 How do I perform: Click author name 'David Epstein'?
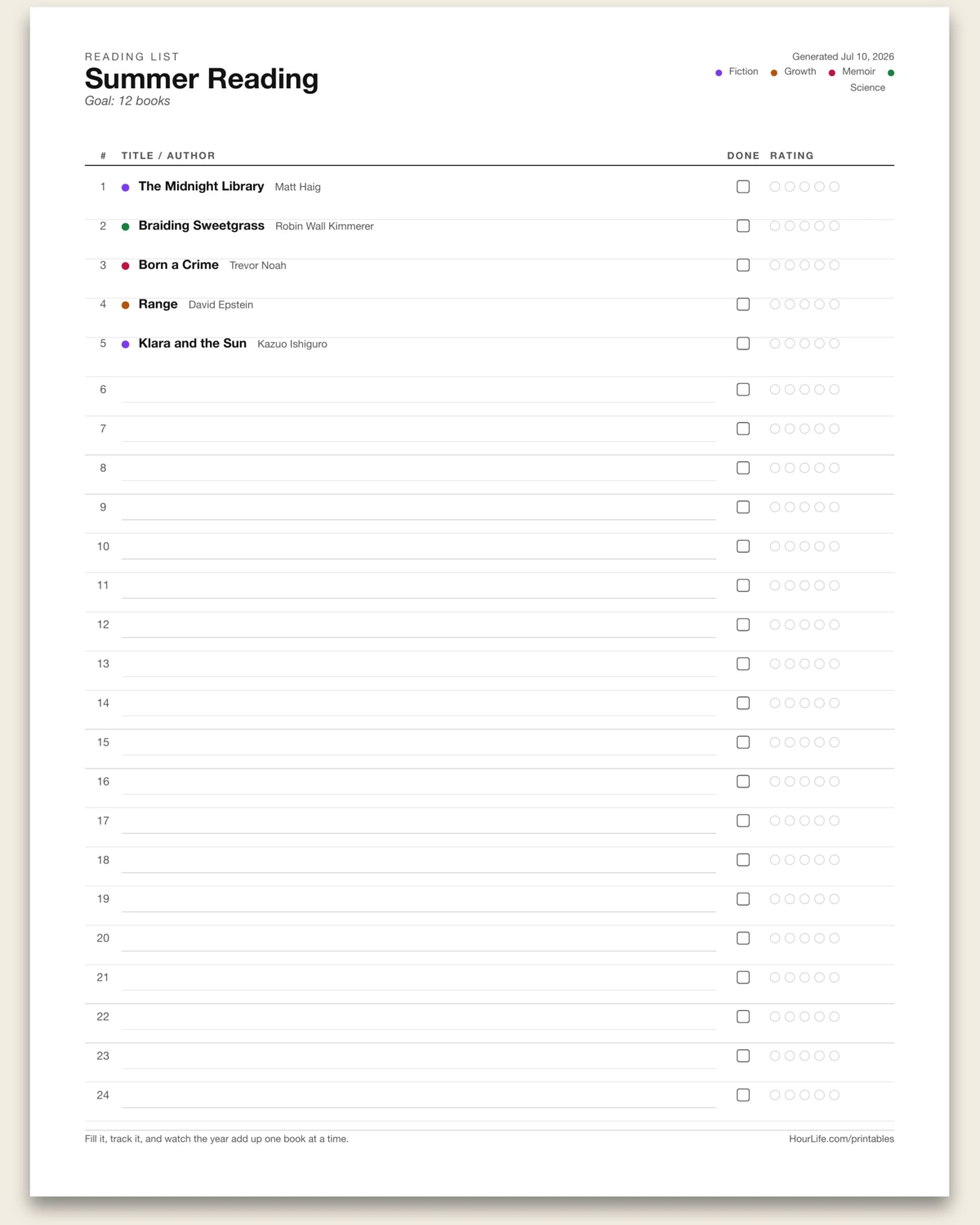220,305
